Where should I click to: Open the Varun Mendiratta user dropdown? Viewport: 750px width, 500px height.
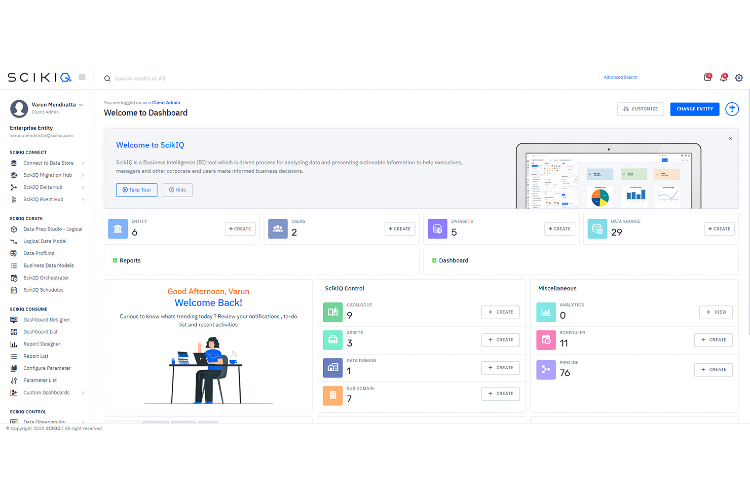click(57, 104)
